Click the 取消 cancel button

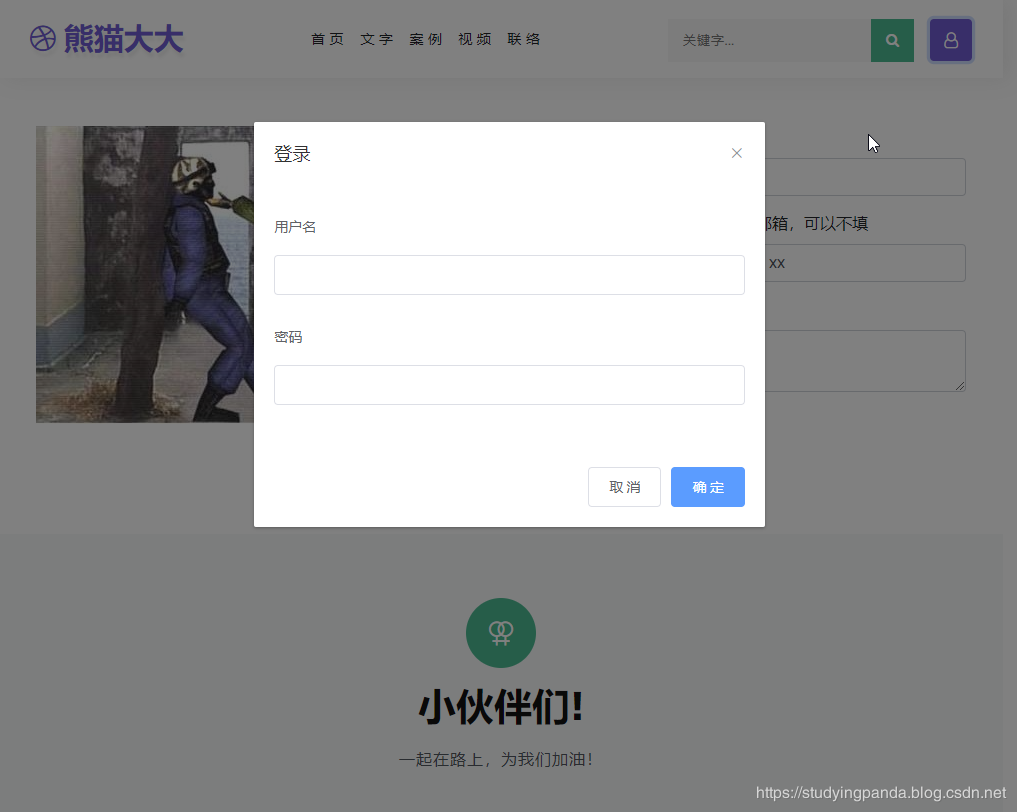[x=624, y=487]
